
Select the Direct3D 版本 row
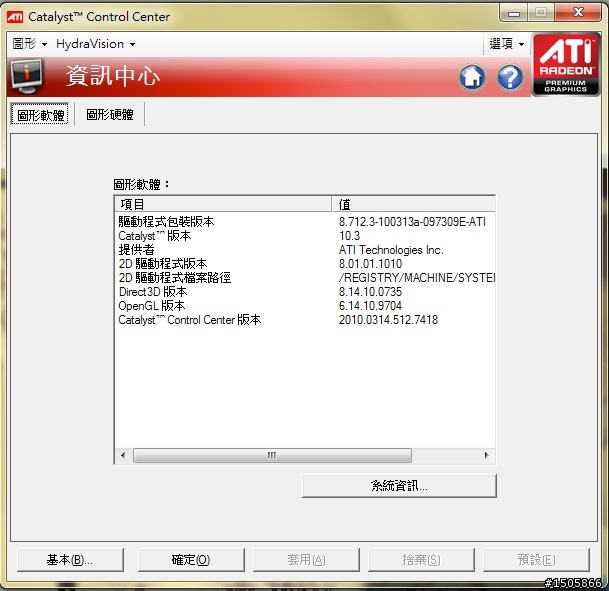coord(305,292)
